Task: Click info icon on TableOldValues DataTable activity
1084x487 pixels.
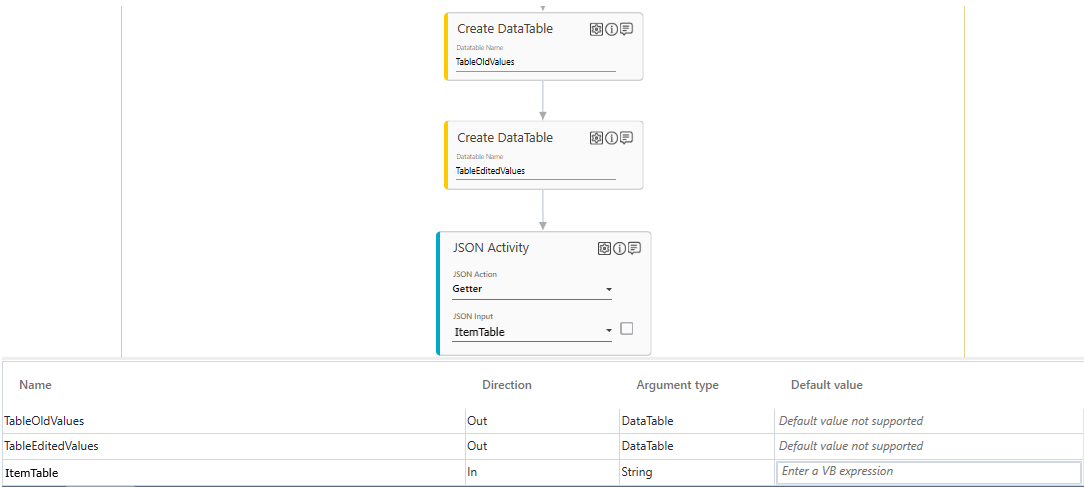Action: point(611,29)
